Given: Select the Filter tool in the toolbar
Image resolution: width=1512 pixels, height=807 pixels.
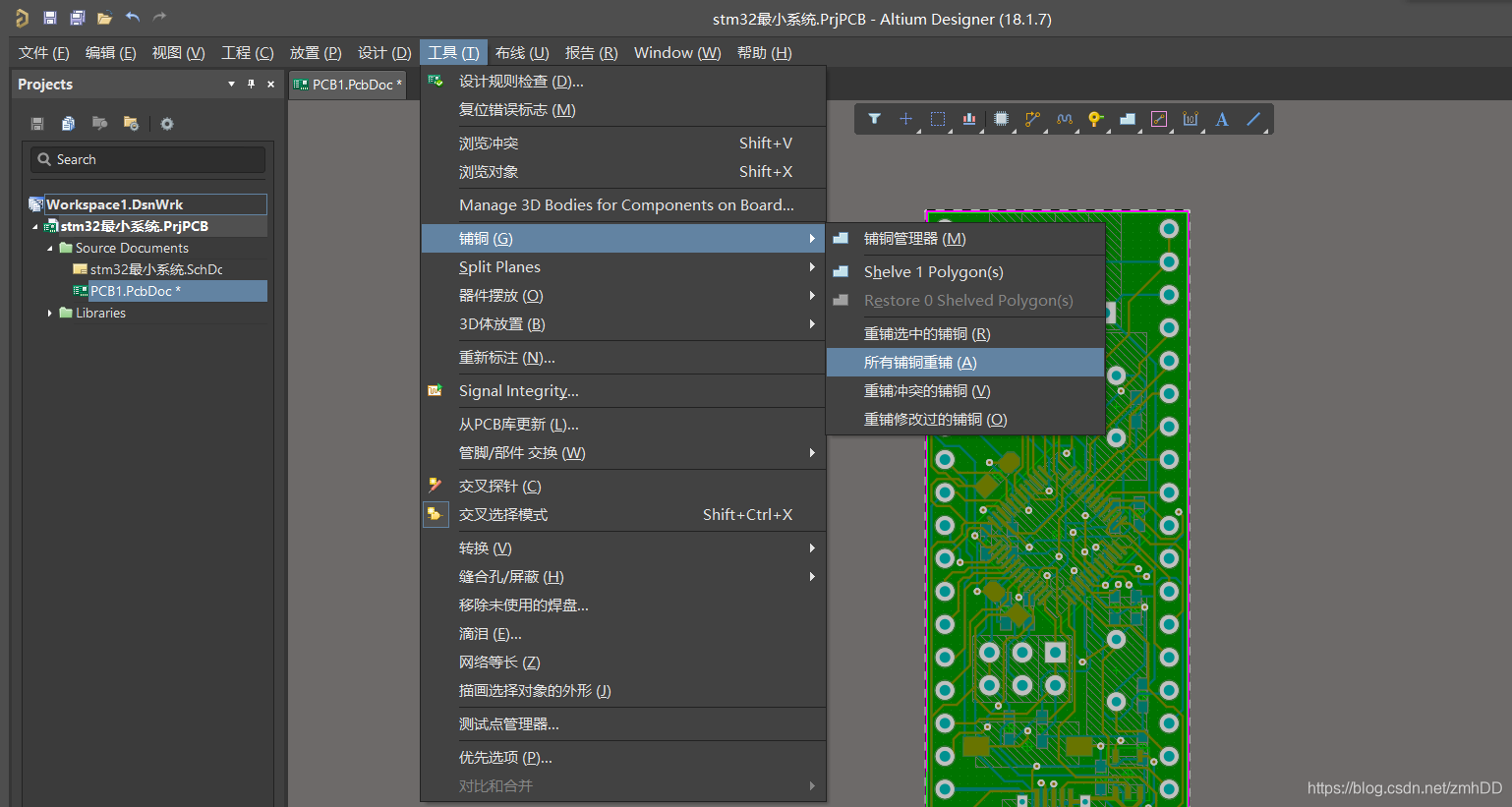Looking at the screenshot, I should [874, 118].
